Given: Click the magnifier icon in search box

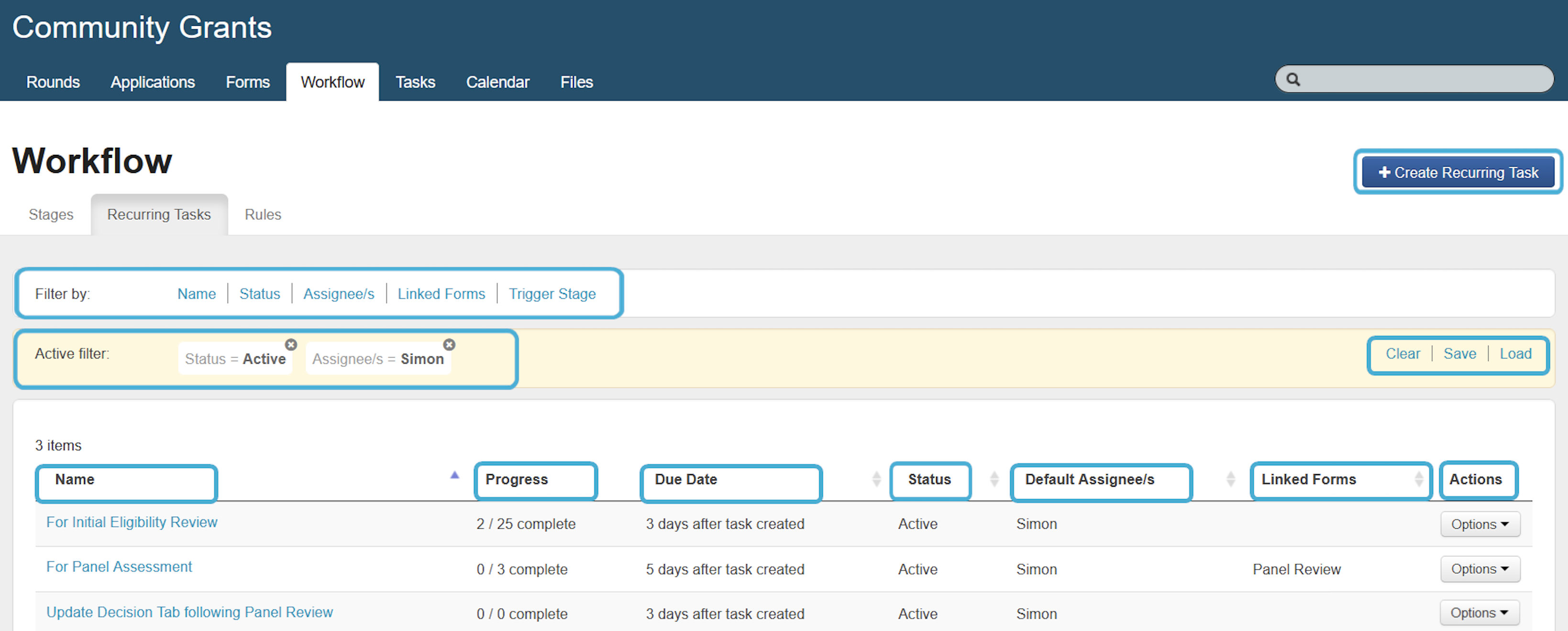Looking at the screenshot, I should click(1293, 80).
